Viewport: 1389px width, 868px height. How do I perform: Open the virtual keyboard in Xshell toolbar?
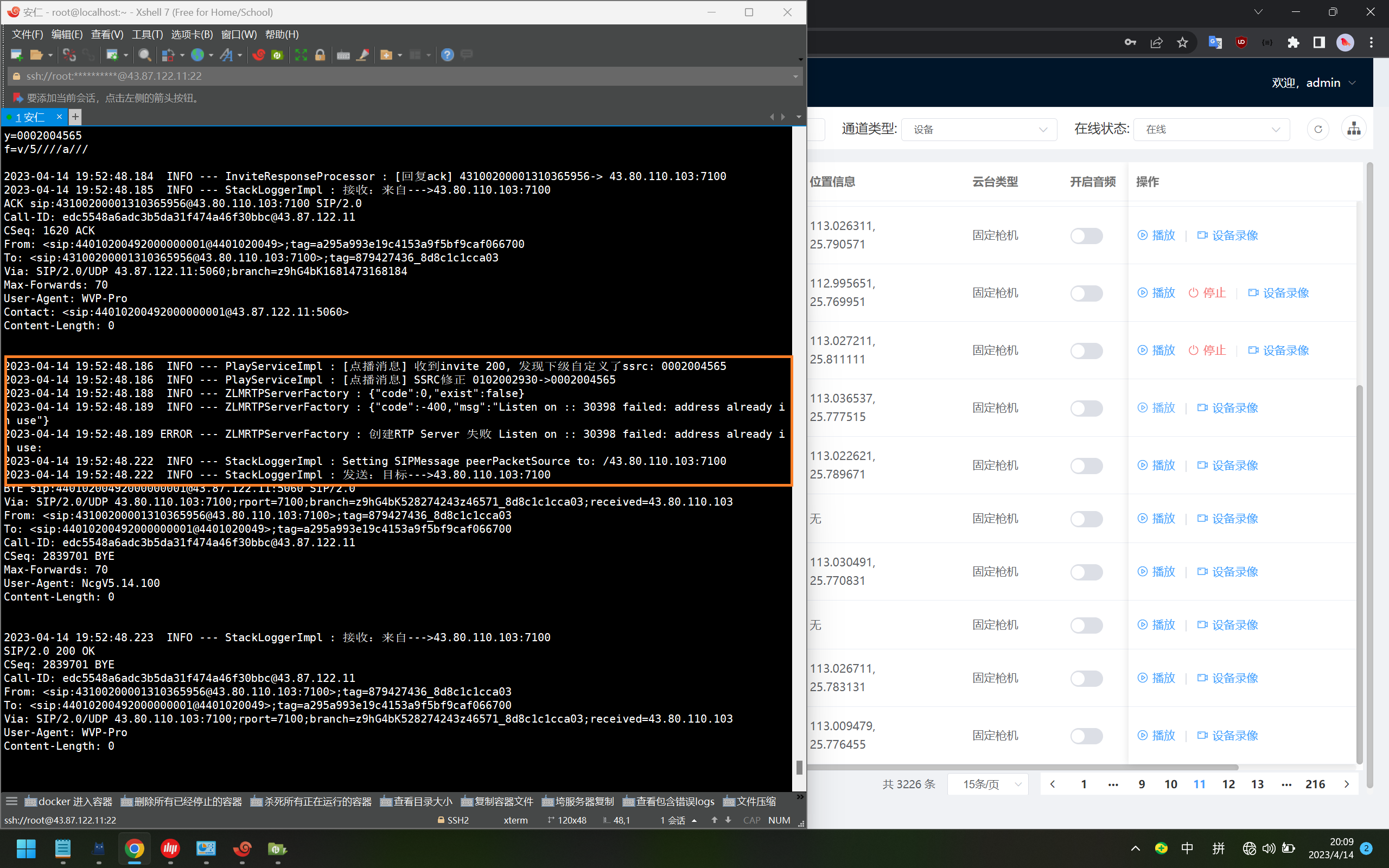pyautogui.click(x=343, y=55)
